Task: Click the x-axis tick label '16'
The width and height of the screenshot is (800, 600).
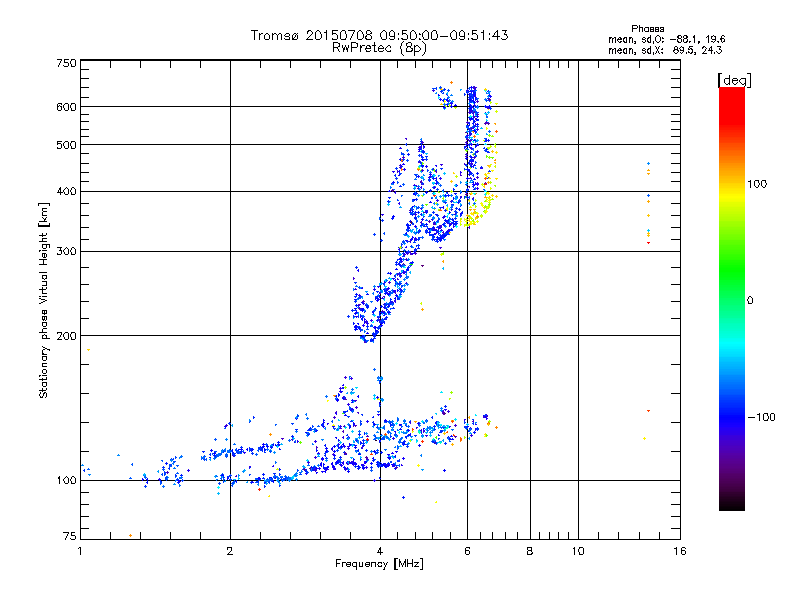Action: 680,551
